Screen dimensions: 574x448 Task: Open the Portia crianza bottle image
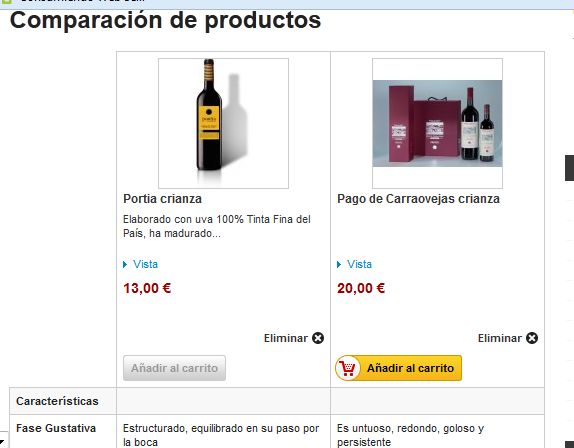pos(223,123)
